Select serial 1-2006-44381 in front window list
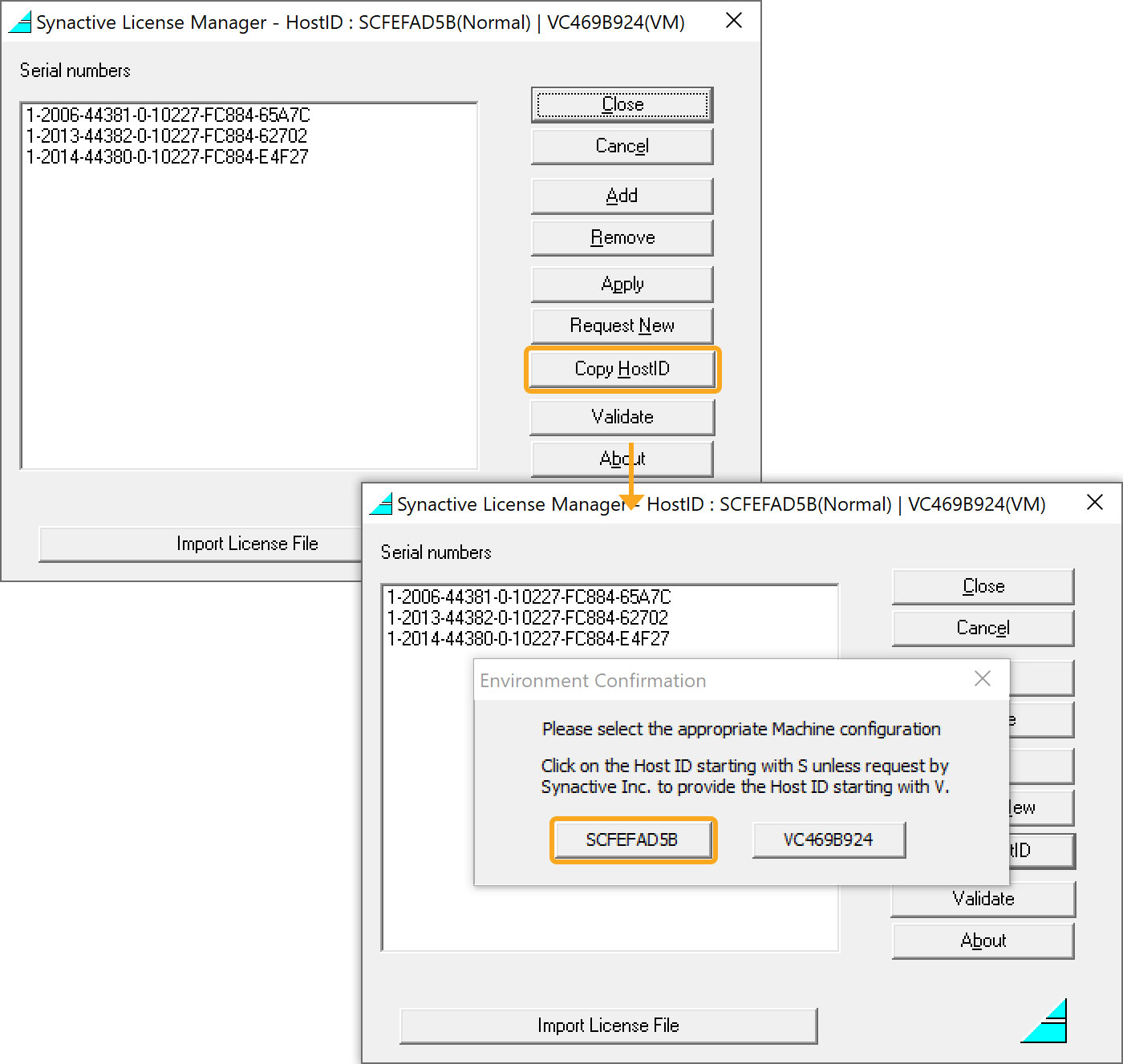This screenshot has height=1064, width=1123. [529, 597]
